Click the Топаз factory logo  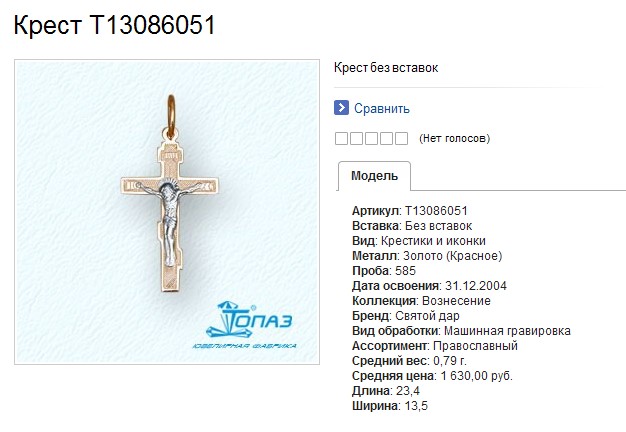(248, 324)
